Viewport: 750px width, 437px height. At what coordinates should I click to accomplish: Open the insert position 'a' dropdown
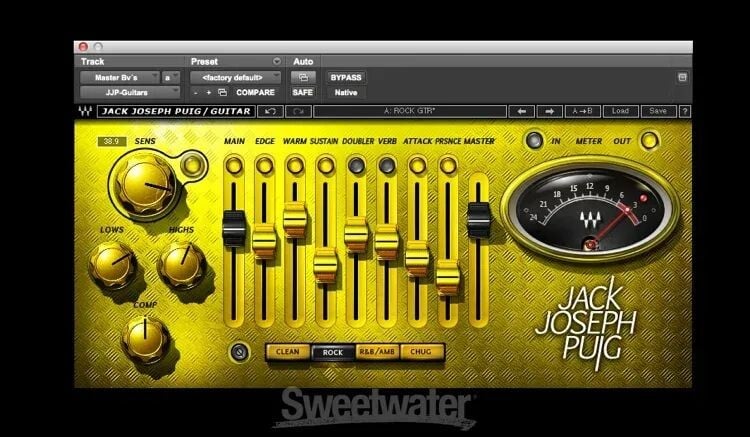point(171,77)
